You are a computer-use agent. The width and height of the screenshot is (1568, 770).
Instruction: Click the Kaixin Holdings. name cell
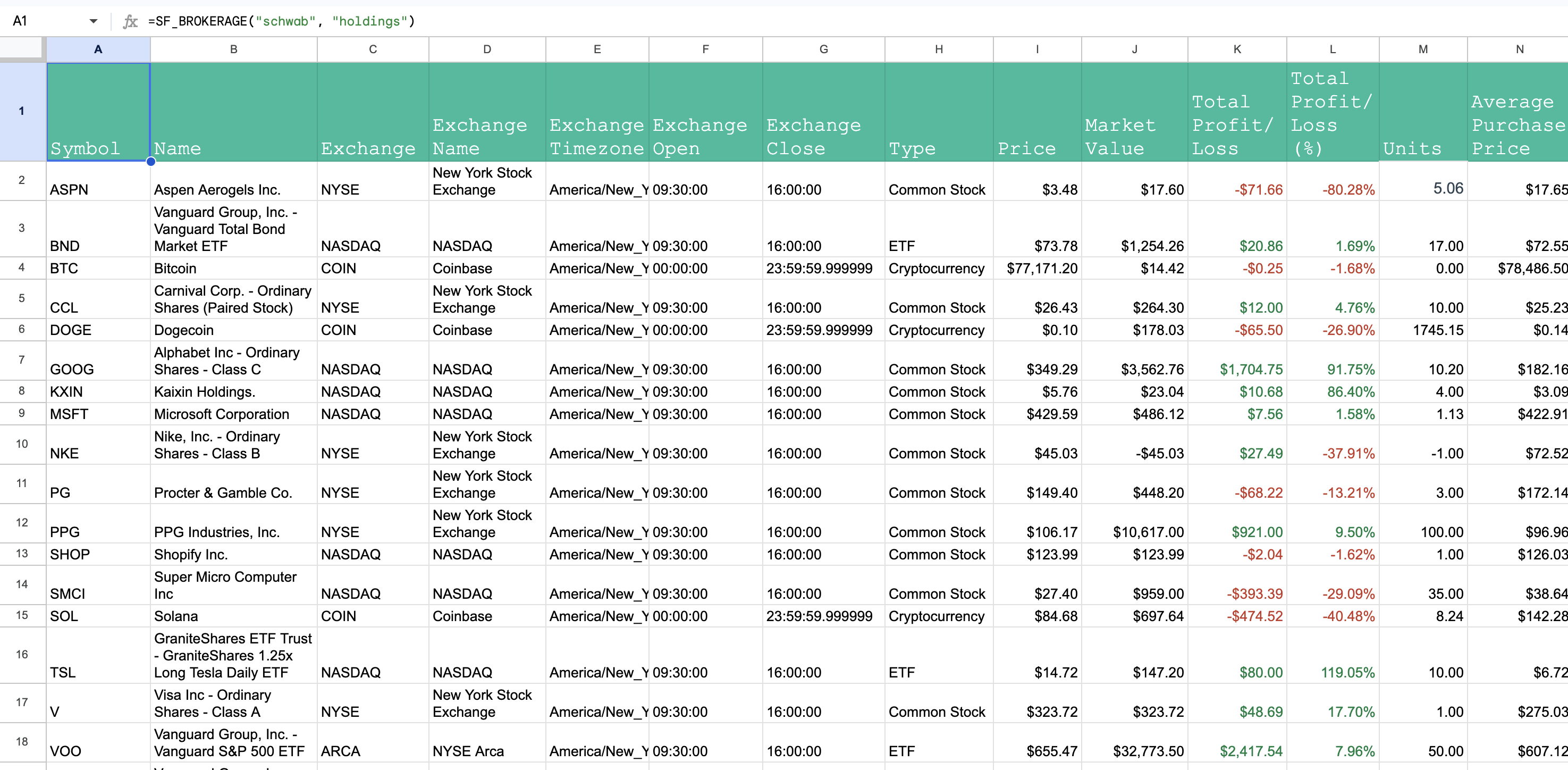coord(234,392)
